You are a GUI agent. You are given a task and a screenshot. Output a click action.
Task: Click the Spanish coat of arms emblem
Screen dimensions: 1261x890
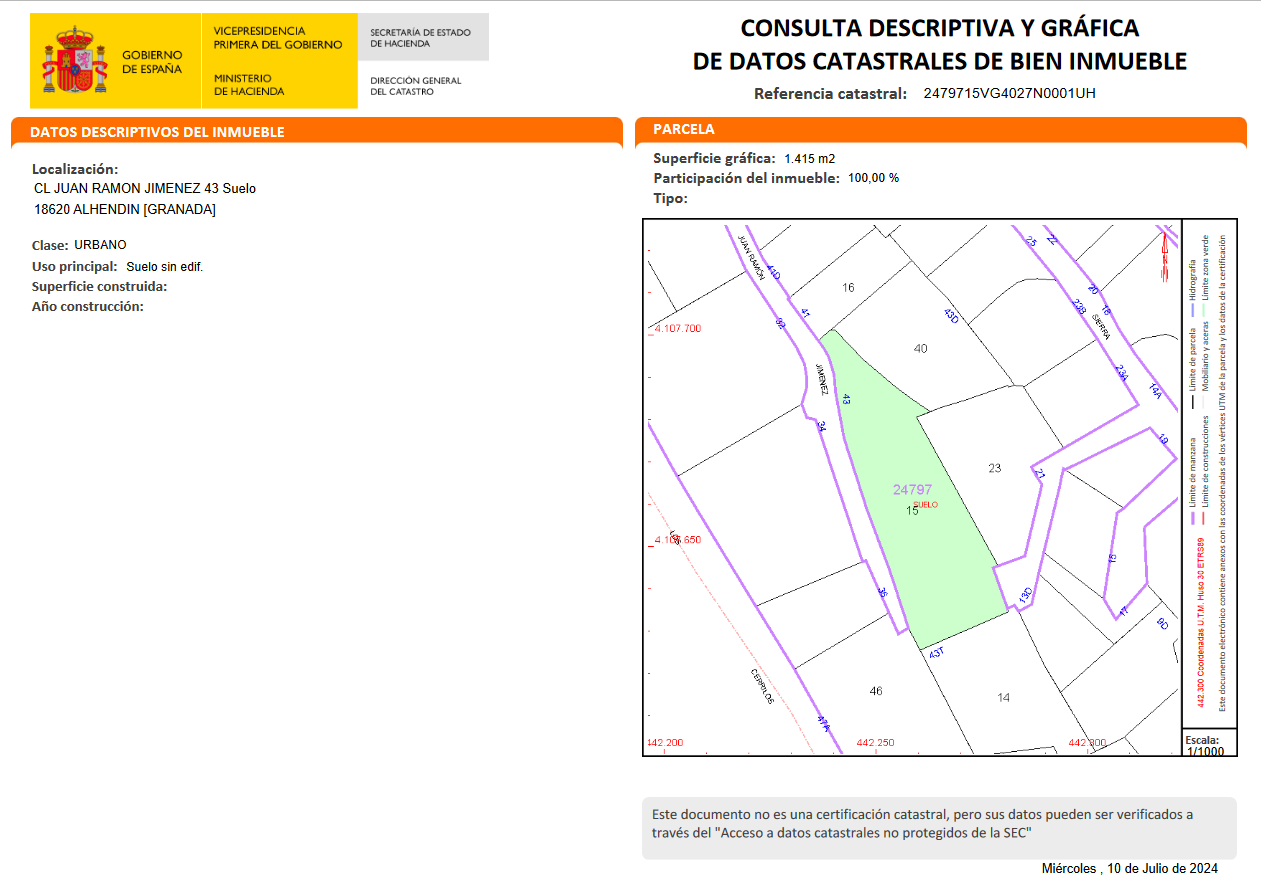tap(74, 62)
